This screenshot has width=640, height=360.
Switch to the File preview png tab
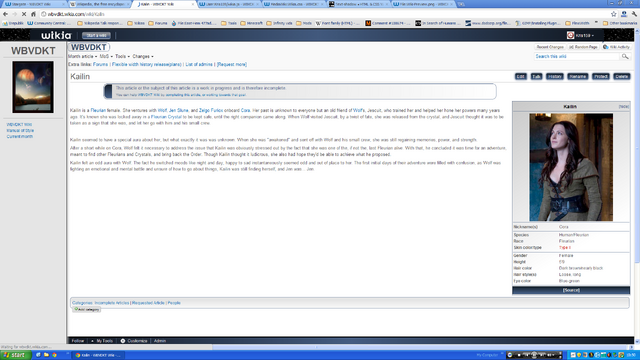pyautogui.click(x=424, y=4)
